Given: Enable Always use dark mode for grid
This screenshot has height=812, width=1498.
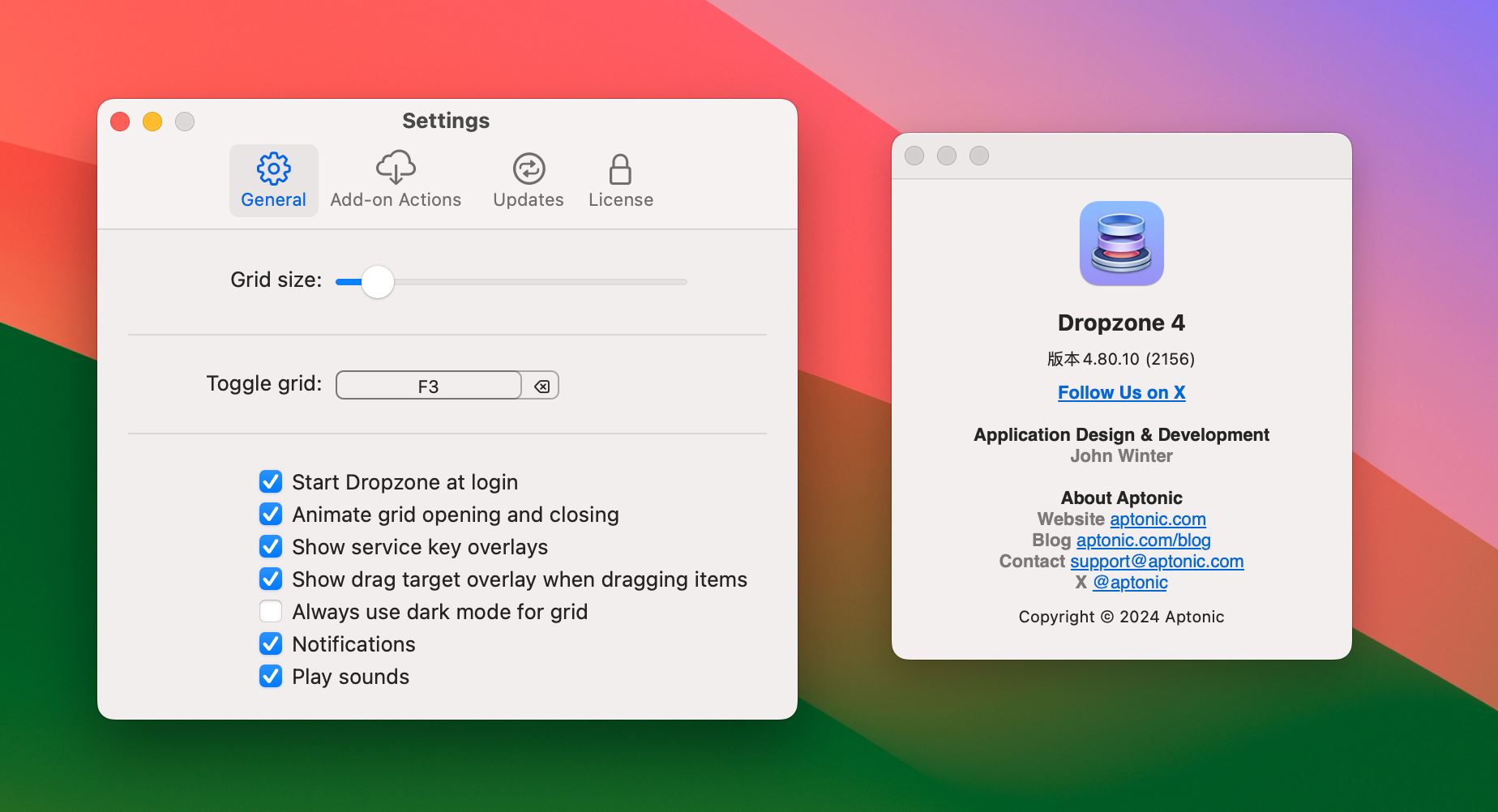Looking at the screenshot, I should (271, 611).
